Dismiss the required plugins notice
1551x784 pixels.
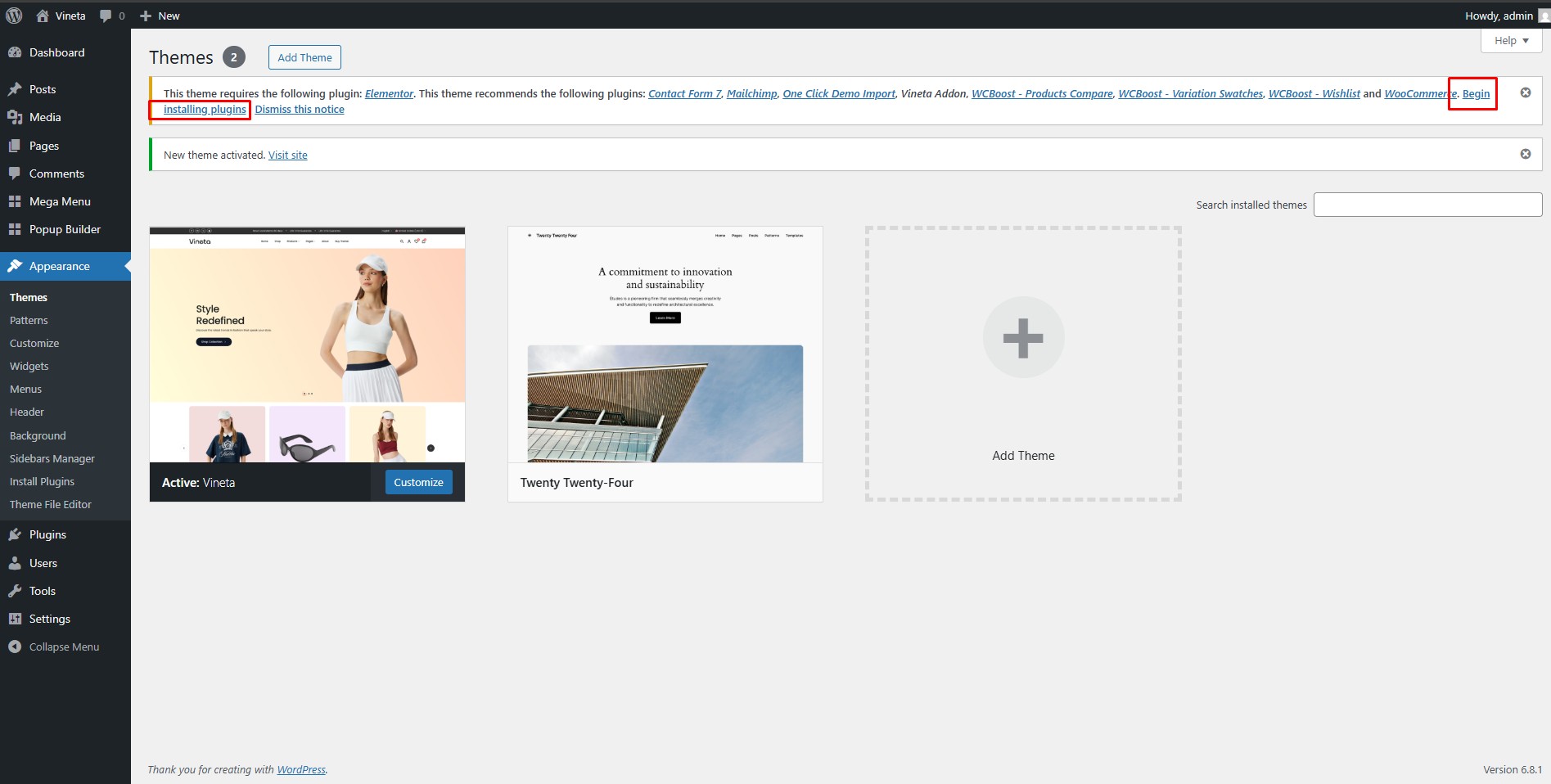pos(1526,92)
